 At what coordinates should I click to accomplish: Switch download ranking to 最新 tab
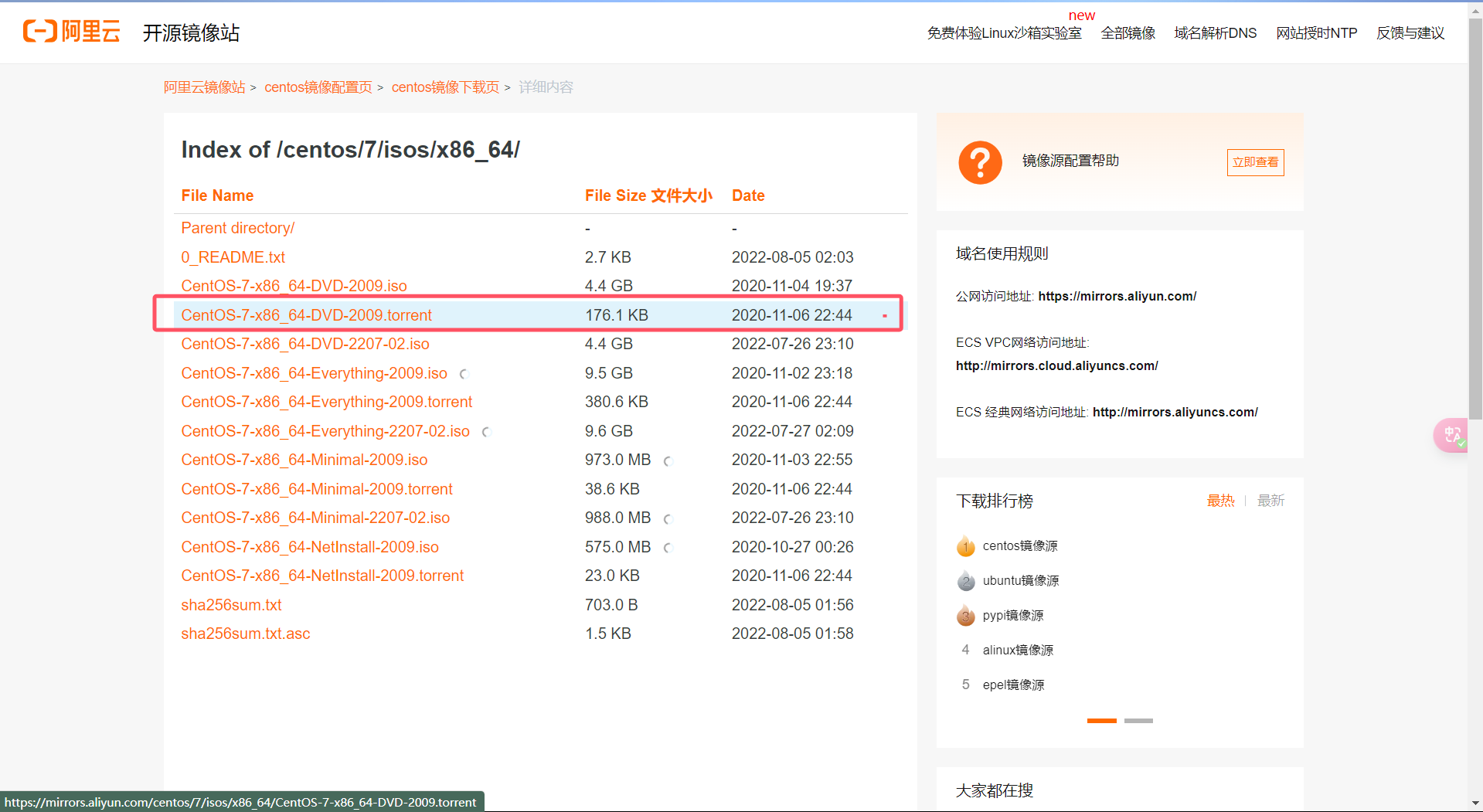pos(1270,501)
